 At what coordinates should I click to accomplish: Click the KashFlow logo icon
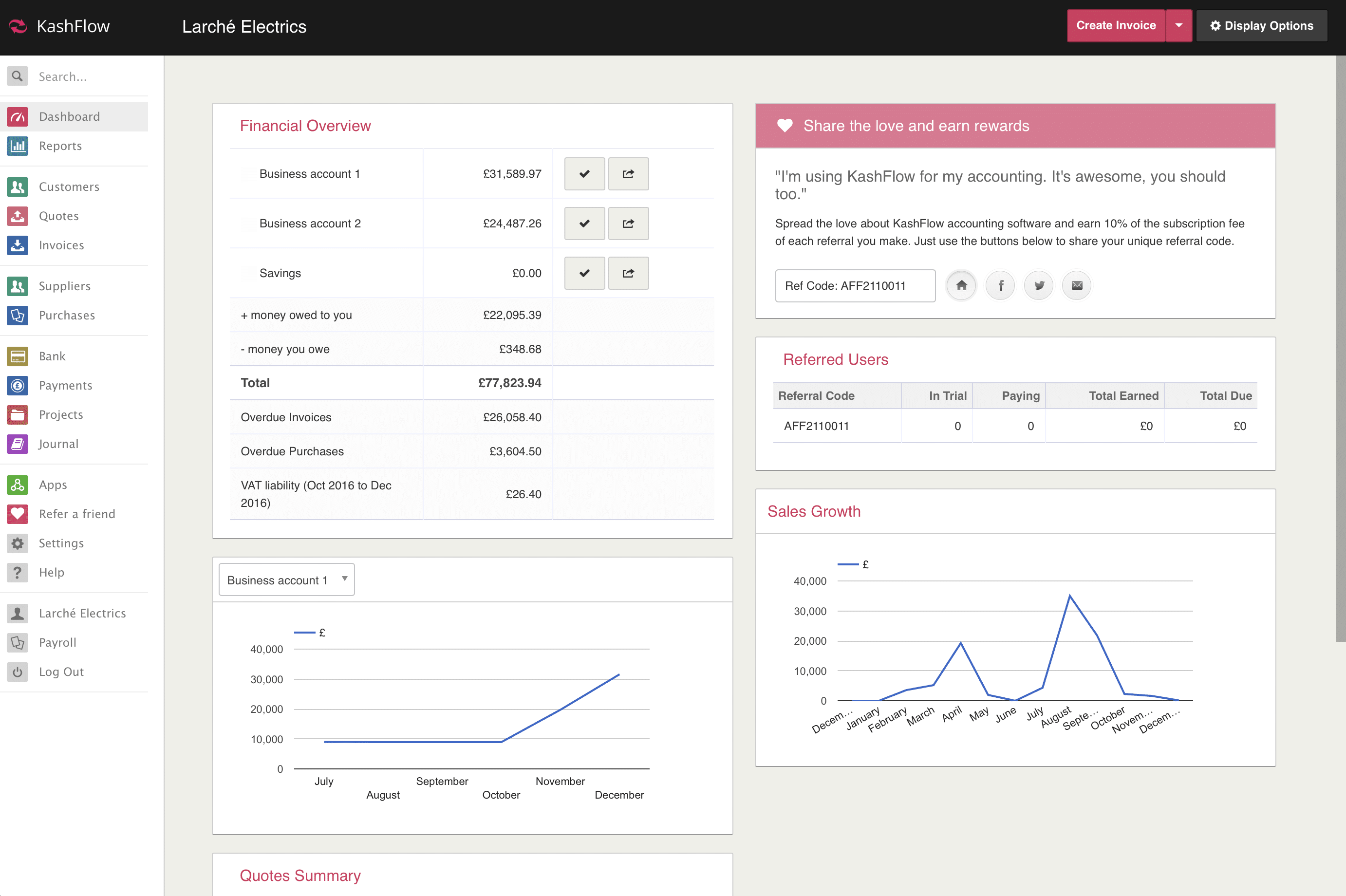click(19, 26)
